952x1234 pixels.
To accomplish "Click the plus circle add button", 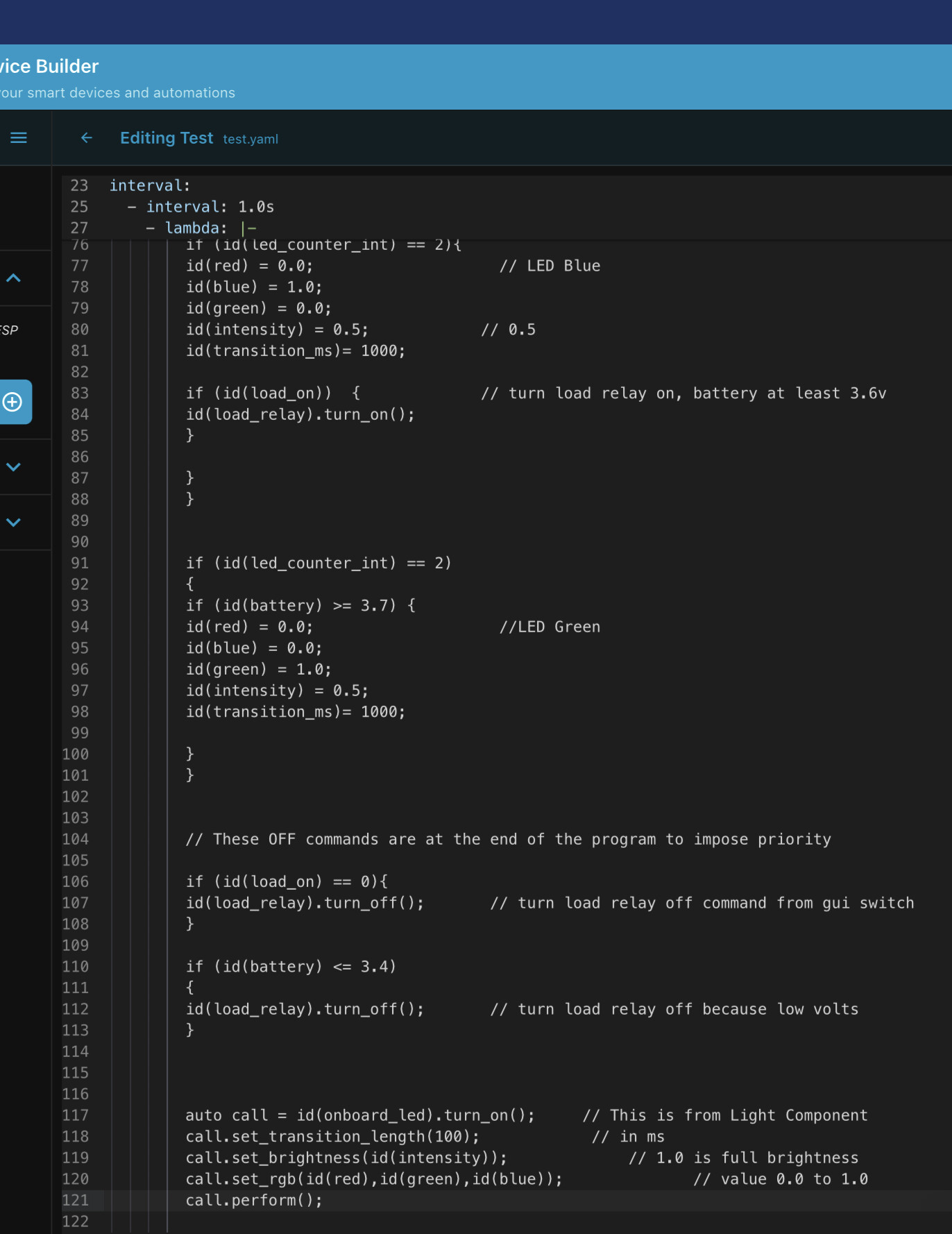I will (13, 402).
